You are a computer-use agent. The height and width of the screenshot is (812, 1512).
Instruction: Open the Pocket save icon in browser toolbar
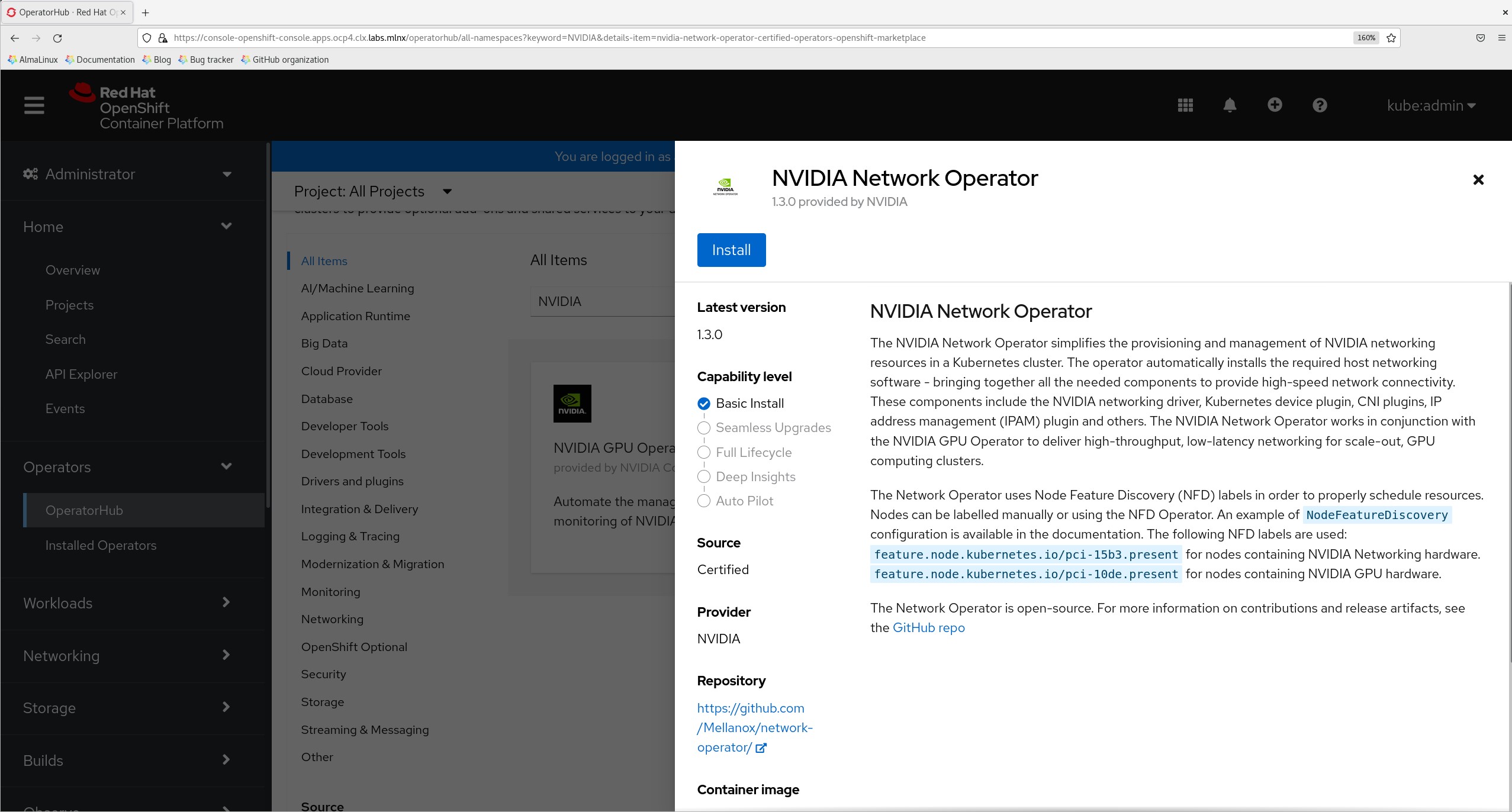(x=1480, y=38)
